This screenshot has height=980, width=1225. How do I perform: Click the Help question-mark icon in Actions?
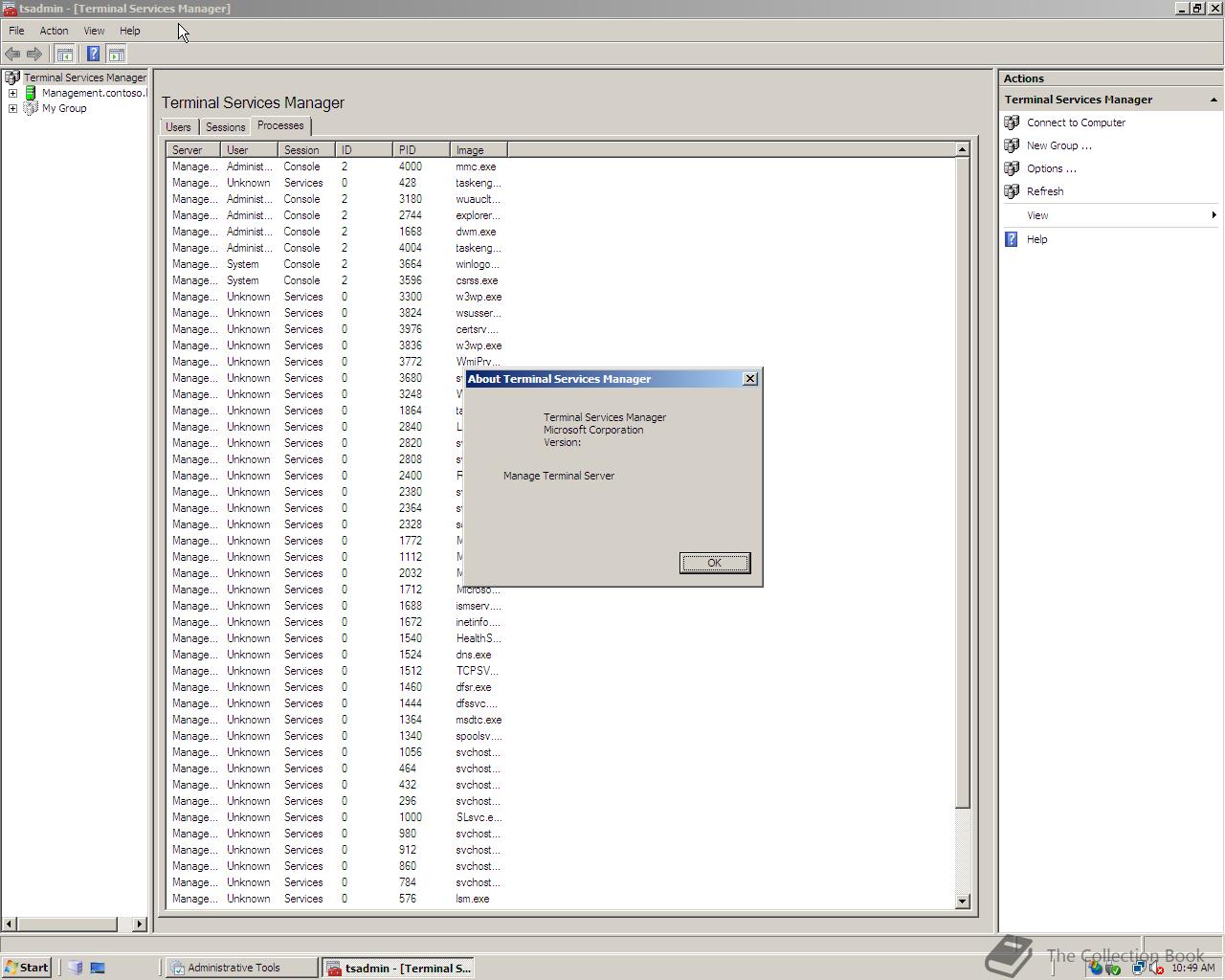pyautogui.click(x=1012, y=239)
